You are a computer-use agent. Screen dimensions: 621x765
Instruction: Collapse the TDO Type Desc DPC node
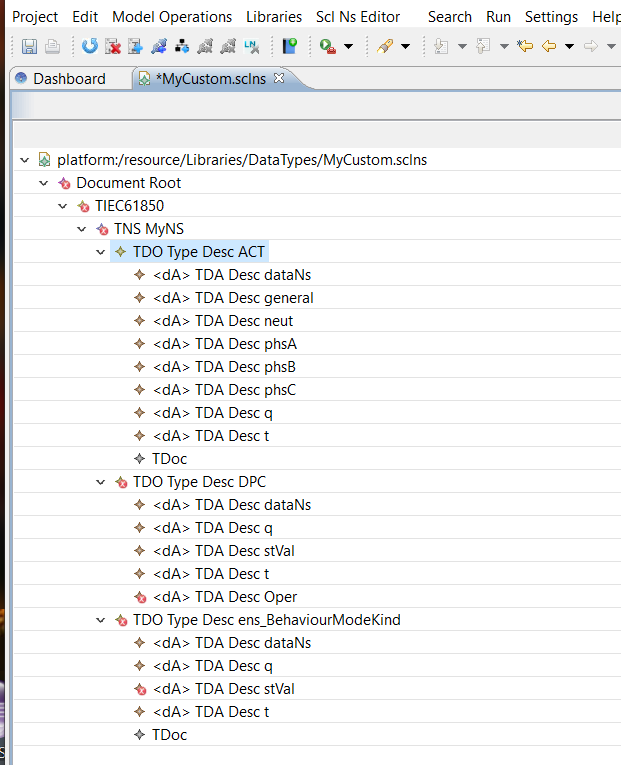[100, 482]
